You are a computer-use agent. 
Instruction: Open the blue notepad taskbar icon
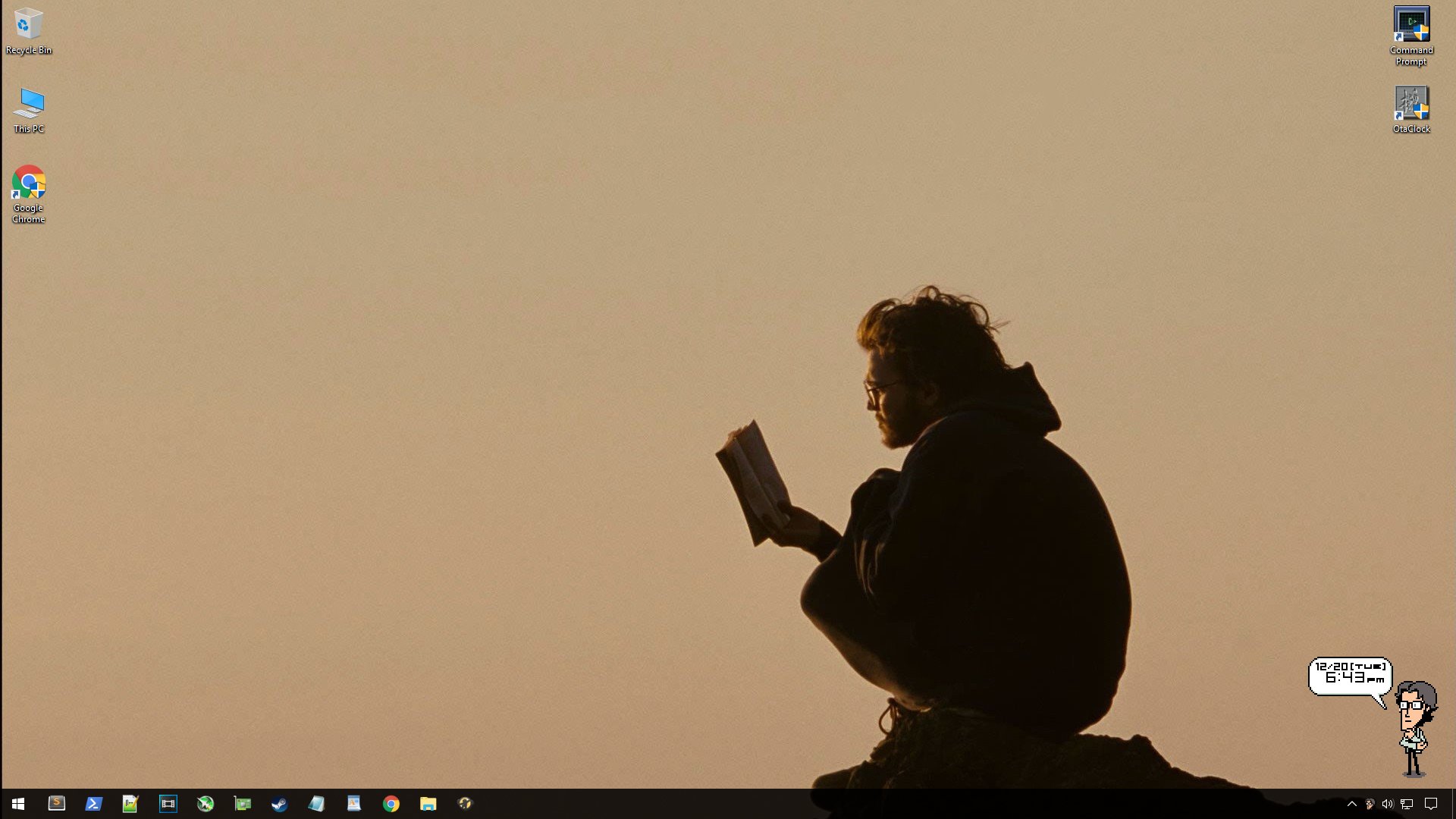point(316,804)
